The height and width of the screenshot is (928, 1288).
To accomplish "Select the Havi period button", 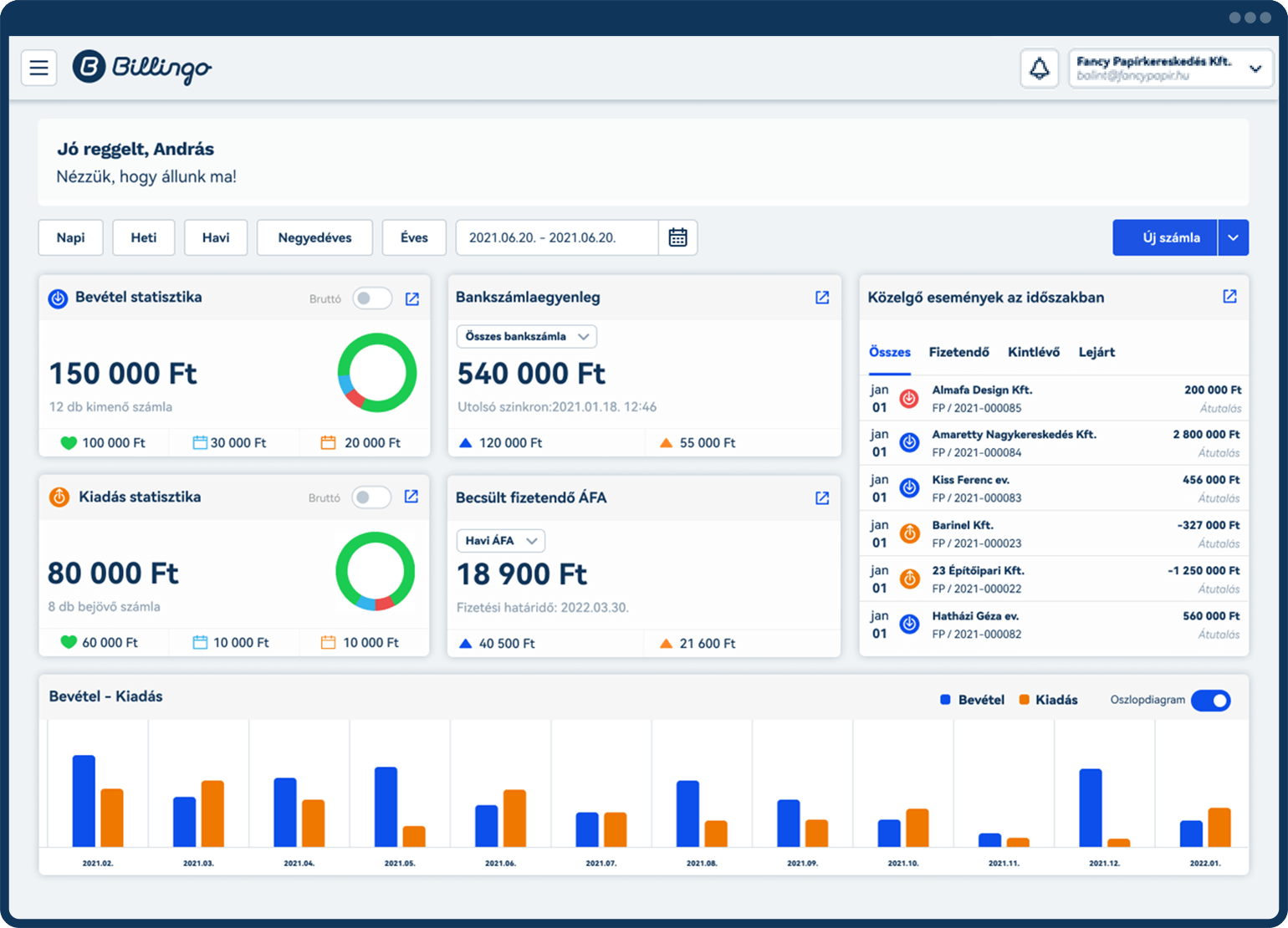I will point(216,237).
